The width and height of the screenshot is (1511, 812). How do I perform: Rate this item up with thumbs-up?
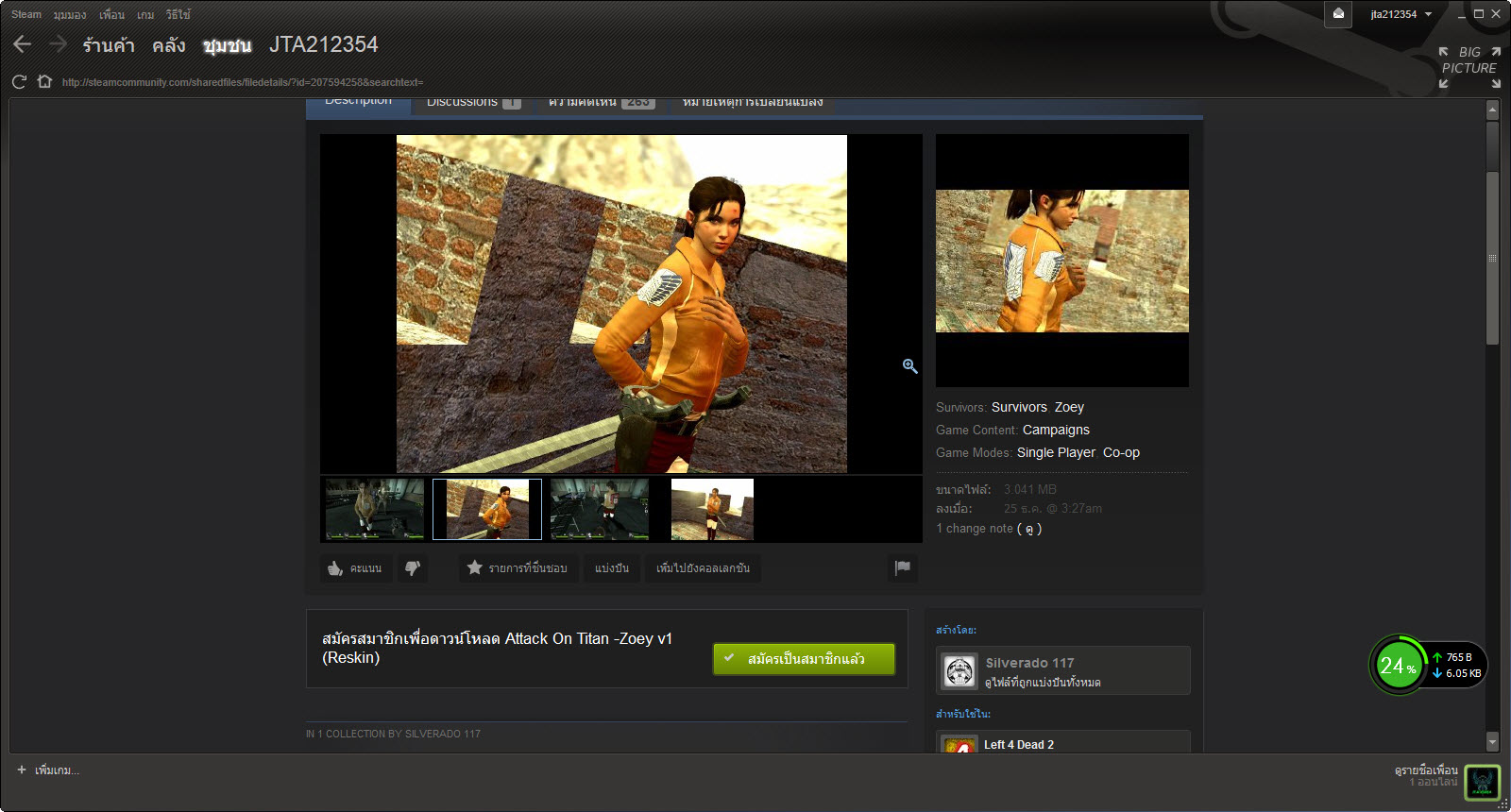click(x=355, y=568)
